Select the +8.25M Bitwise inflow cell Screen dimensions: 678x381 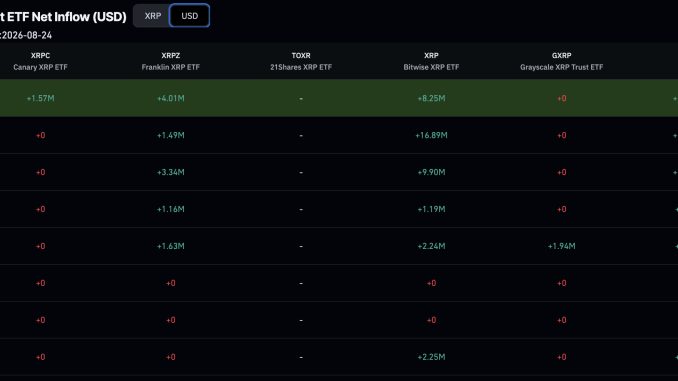click(x=431, y=99)
